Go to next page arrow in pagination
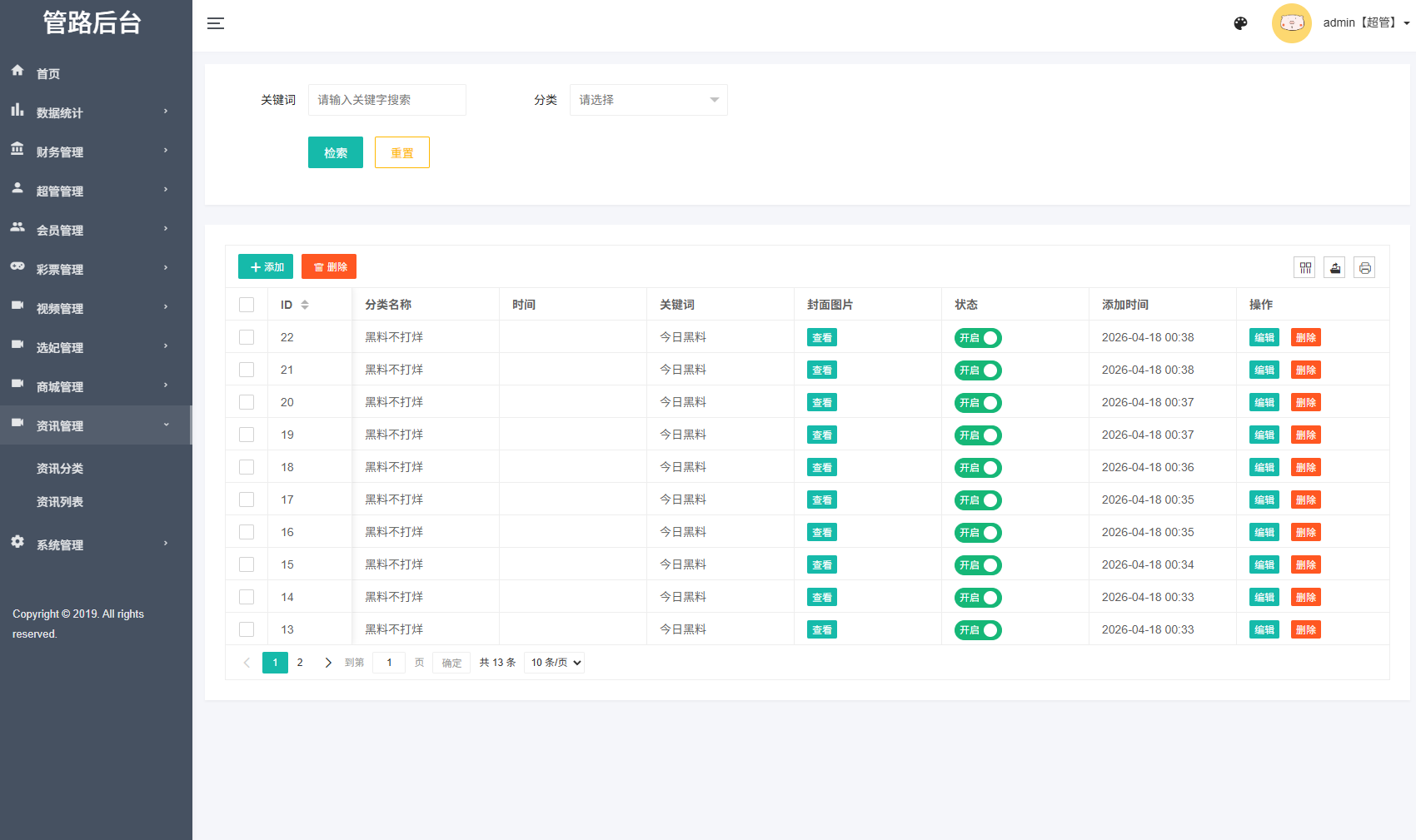Viewport: 1416px width, 840px height. (x=328, y=663)
